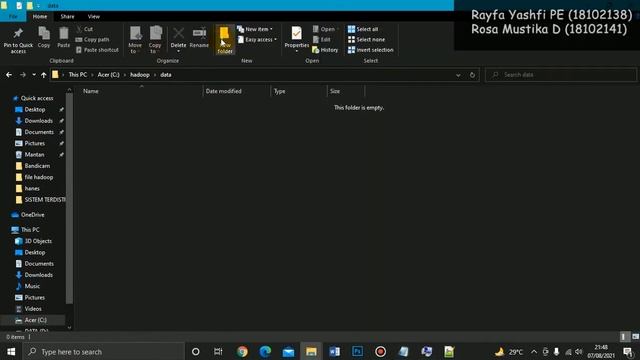The height and width of the screenshot is (360, 640).
Task: Open file hadoop folder in sidebar
Action: coord(38,177)
